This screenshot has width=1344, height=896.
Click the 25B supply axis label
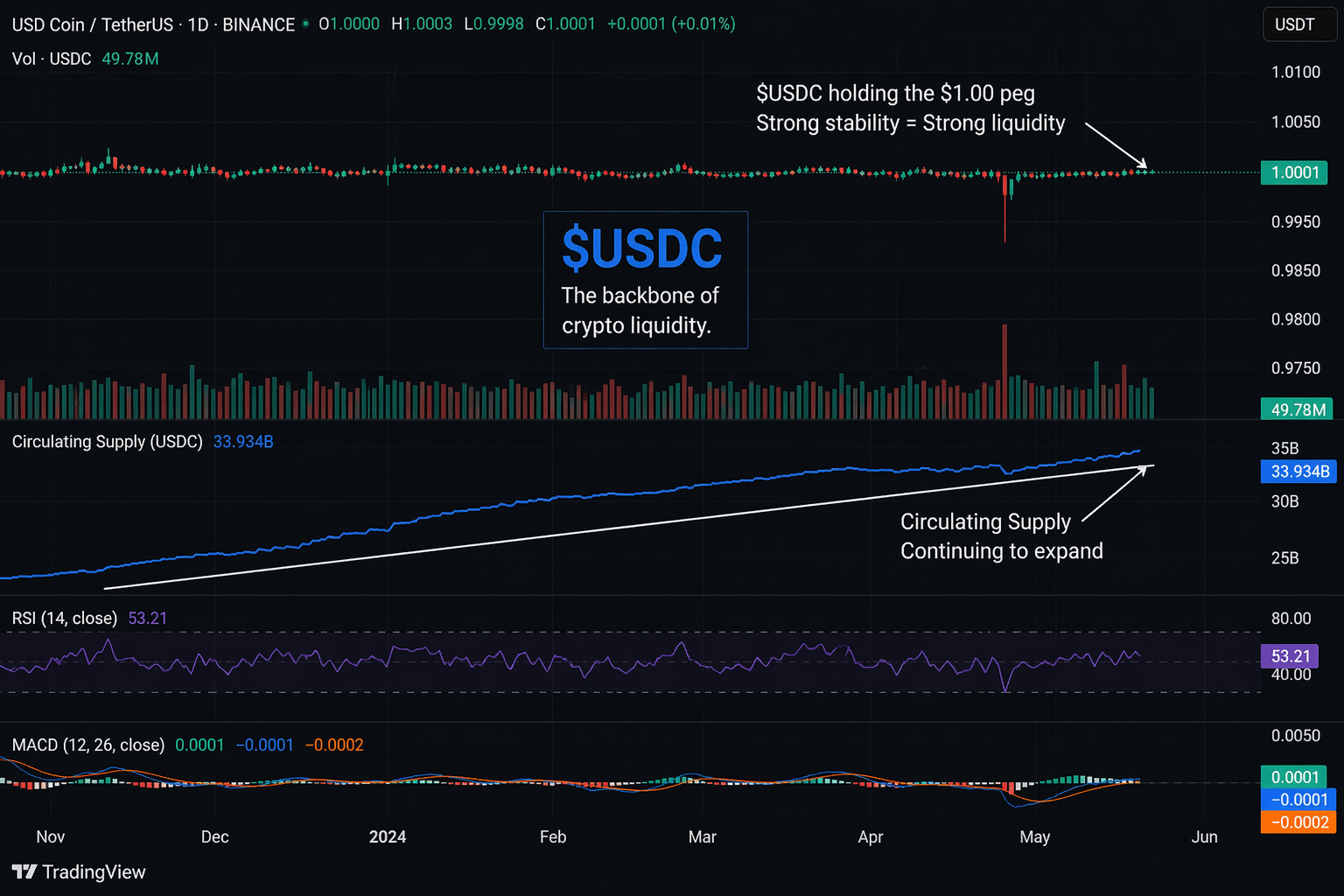click(1285, 558)
